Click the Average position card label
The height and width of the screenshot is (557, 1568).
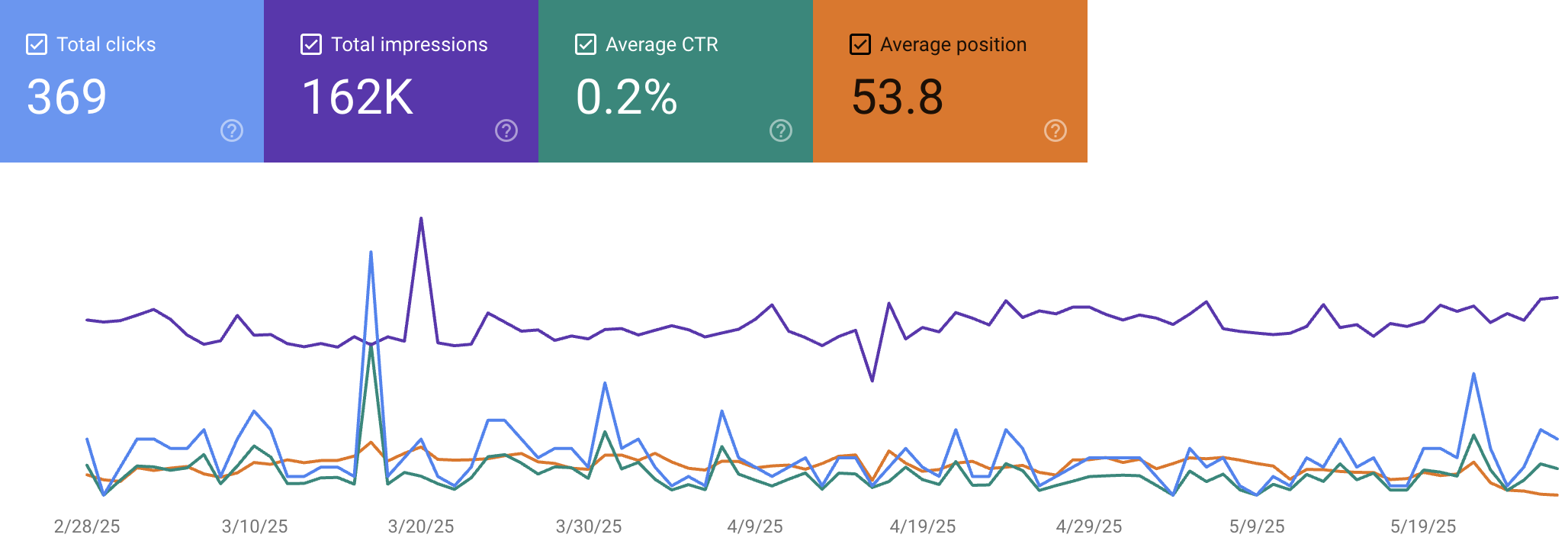pos(953,44)
